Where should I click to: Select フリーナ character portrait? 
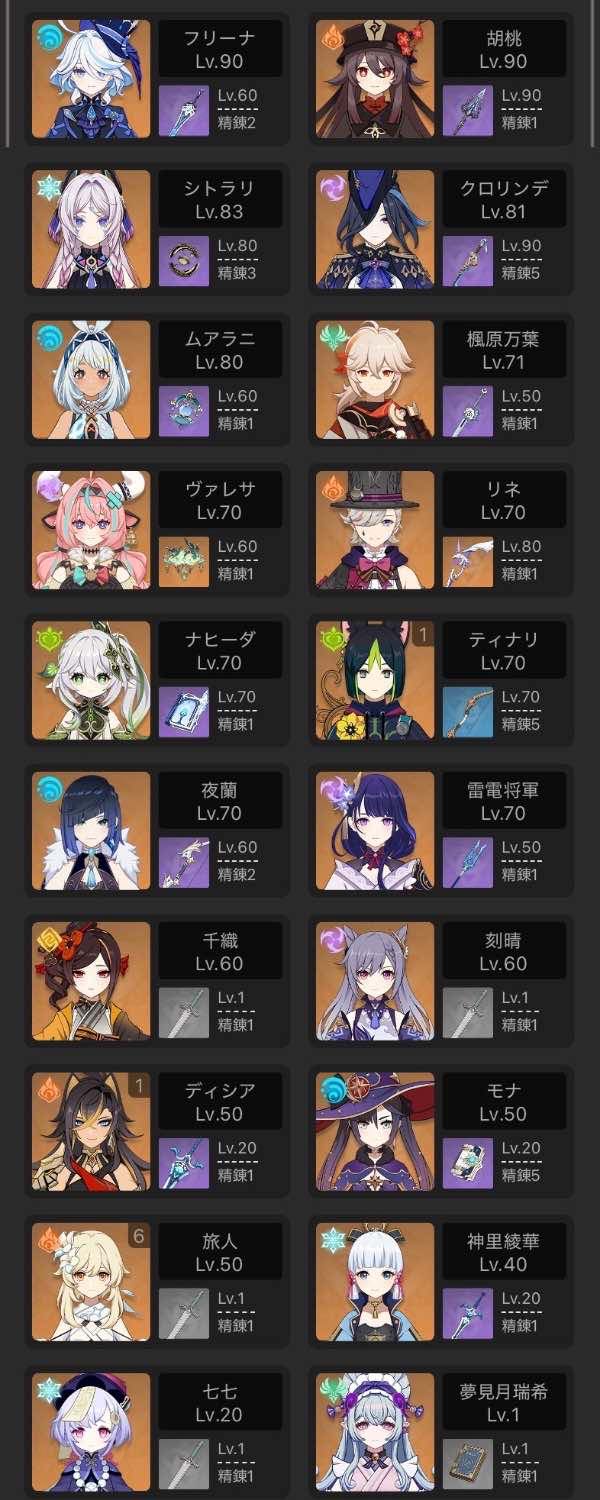tap(91, 79)
